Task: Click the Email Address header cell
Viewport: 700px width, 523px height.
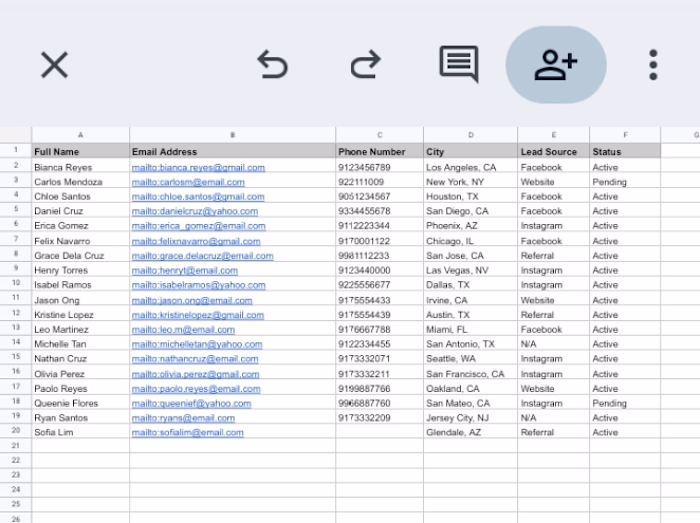Action: [233, 151]
